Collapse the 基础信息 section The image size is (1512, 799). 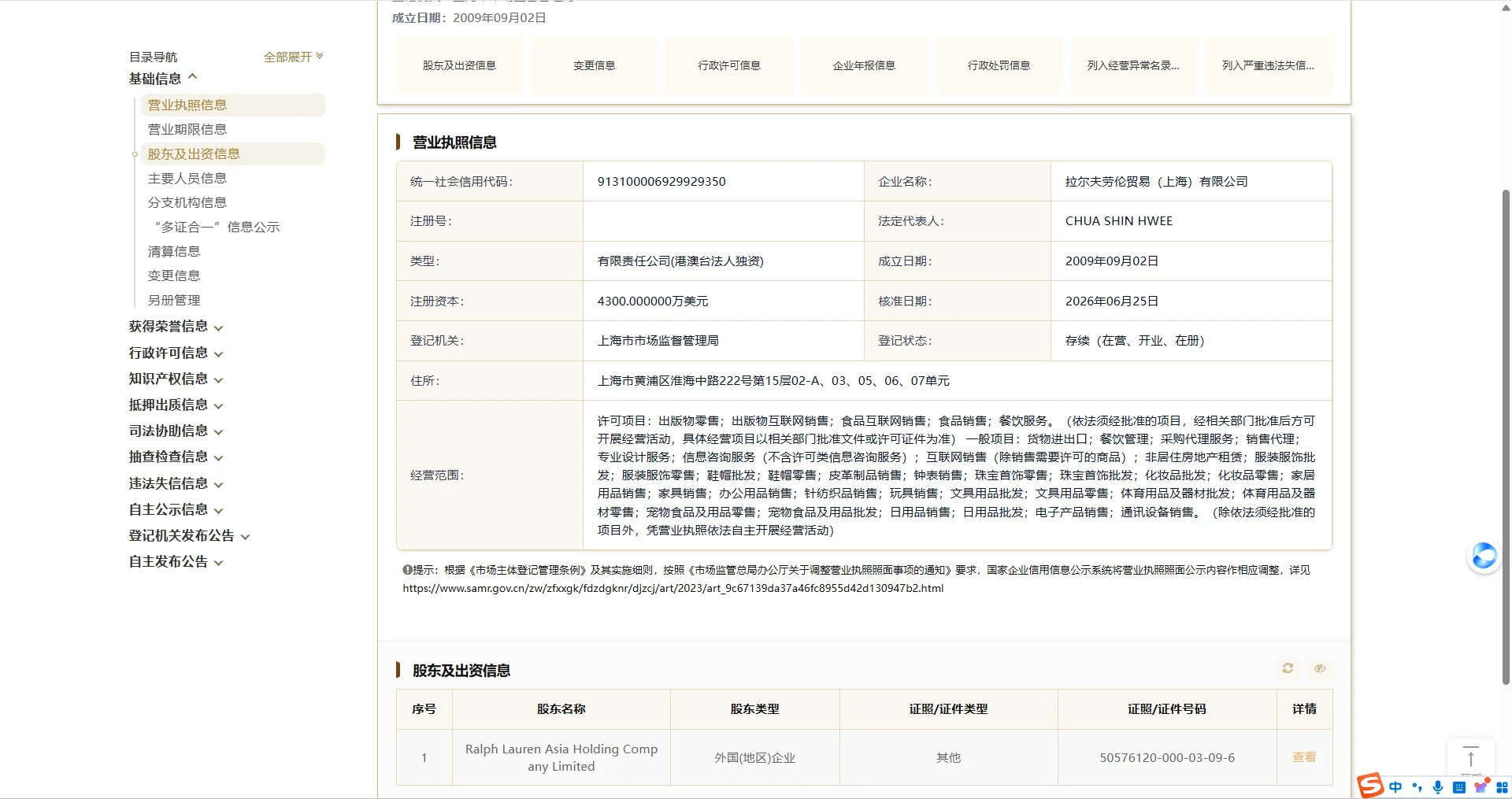(x=163, y=79)
